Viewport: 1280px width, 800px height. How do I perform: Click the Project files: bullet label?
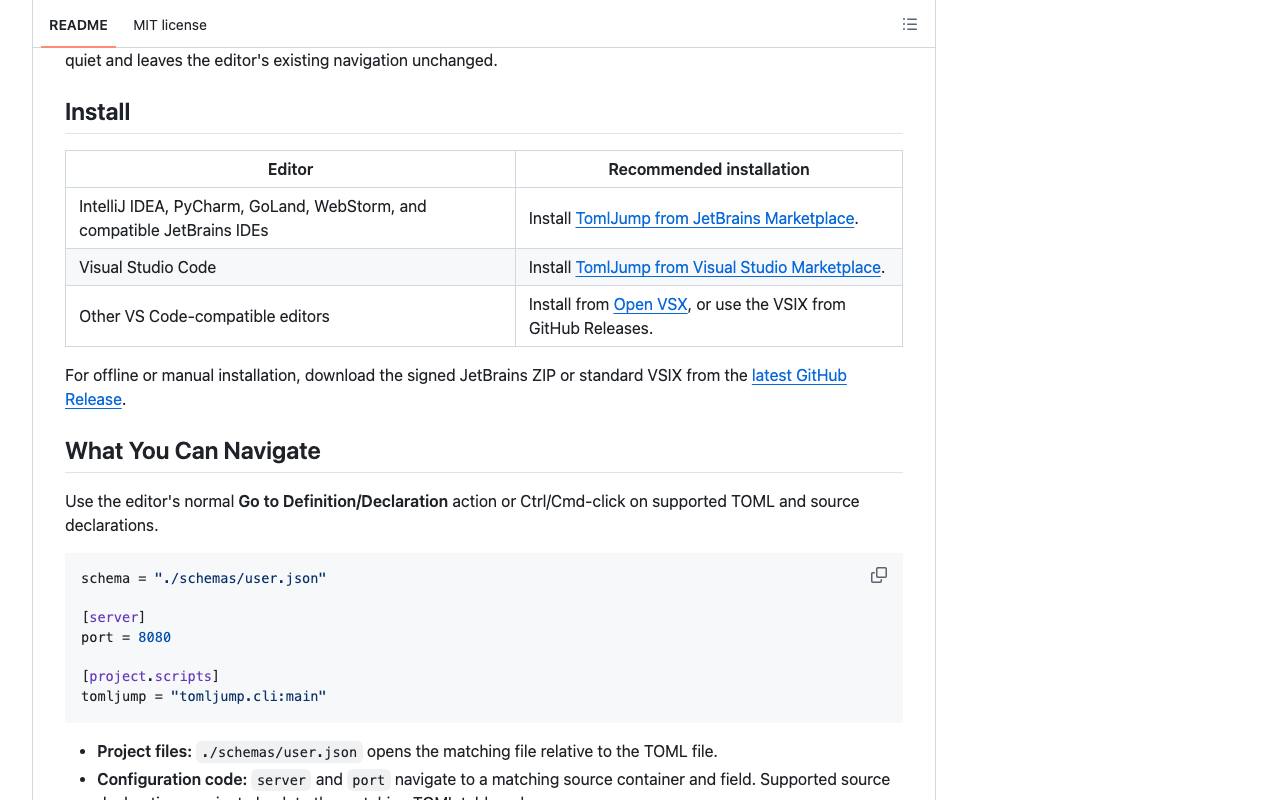pyautogui.click(x=144, y=751)
